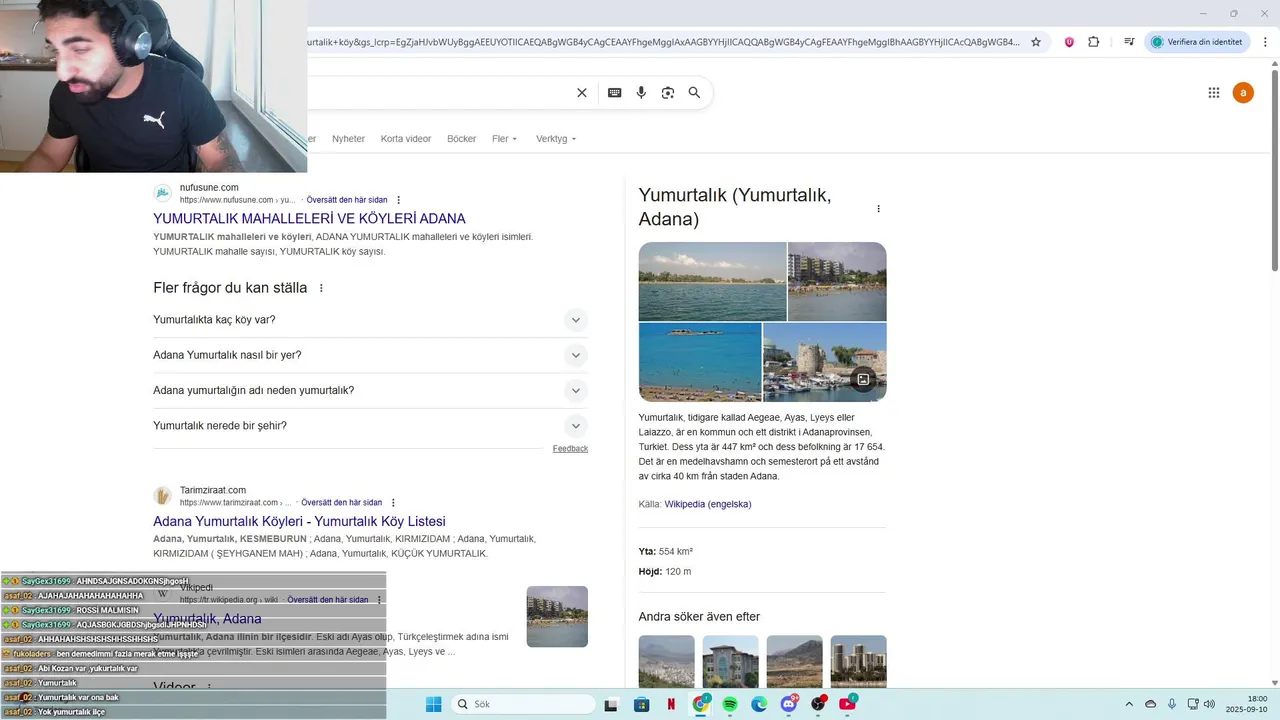Click the Feedback link under questions
The image size is (1280, 720).
tap(570, 449)
